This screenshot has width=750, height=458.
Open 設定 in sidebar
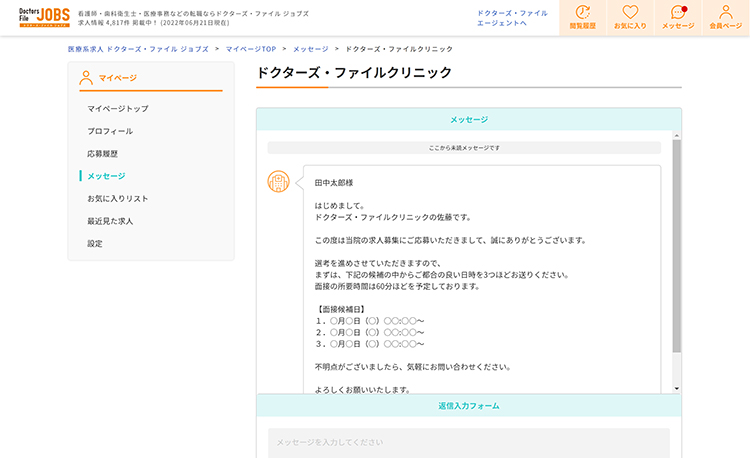click(95, 243)
